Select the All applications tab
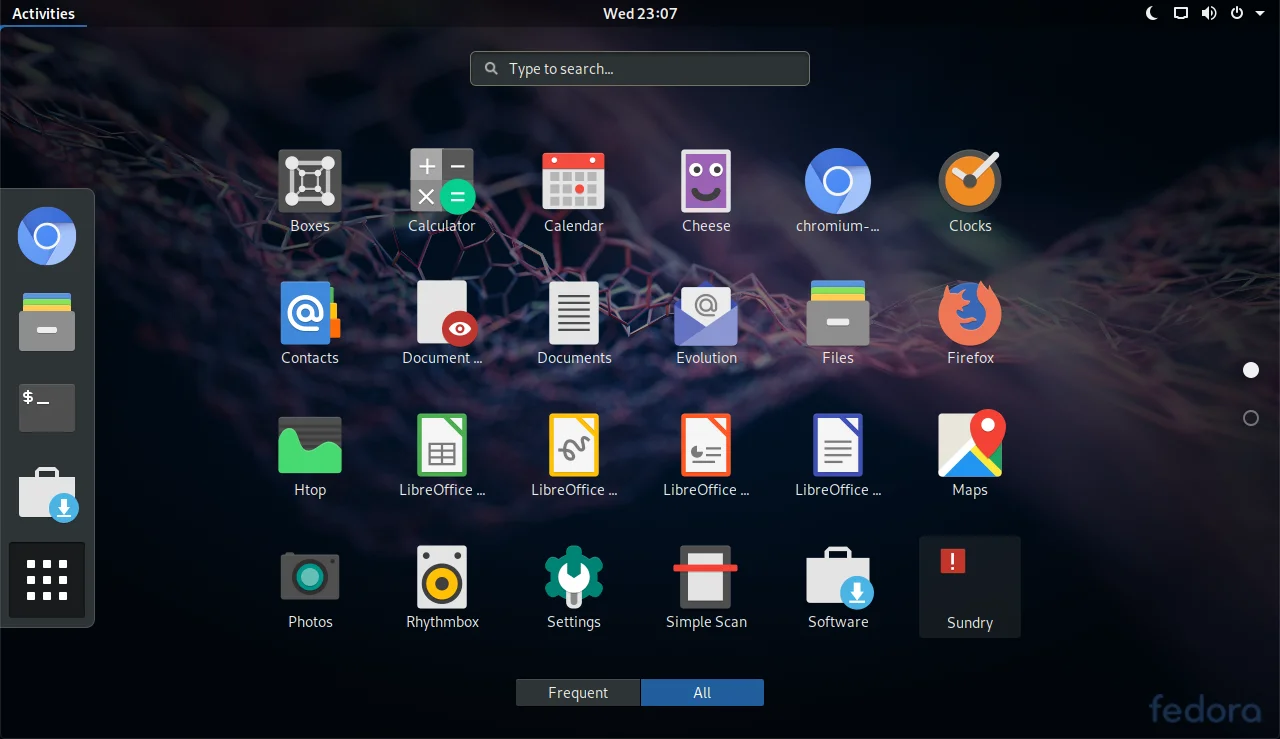This screenshot has height=739, width=1280. tap(702, 693)
